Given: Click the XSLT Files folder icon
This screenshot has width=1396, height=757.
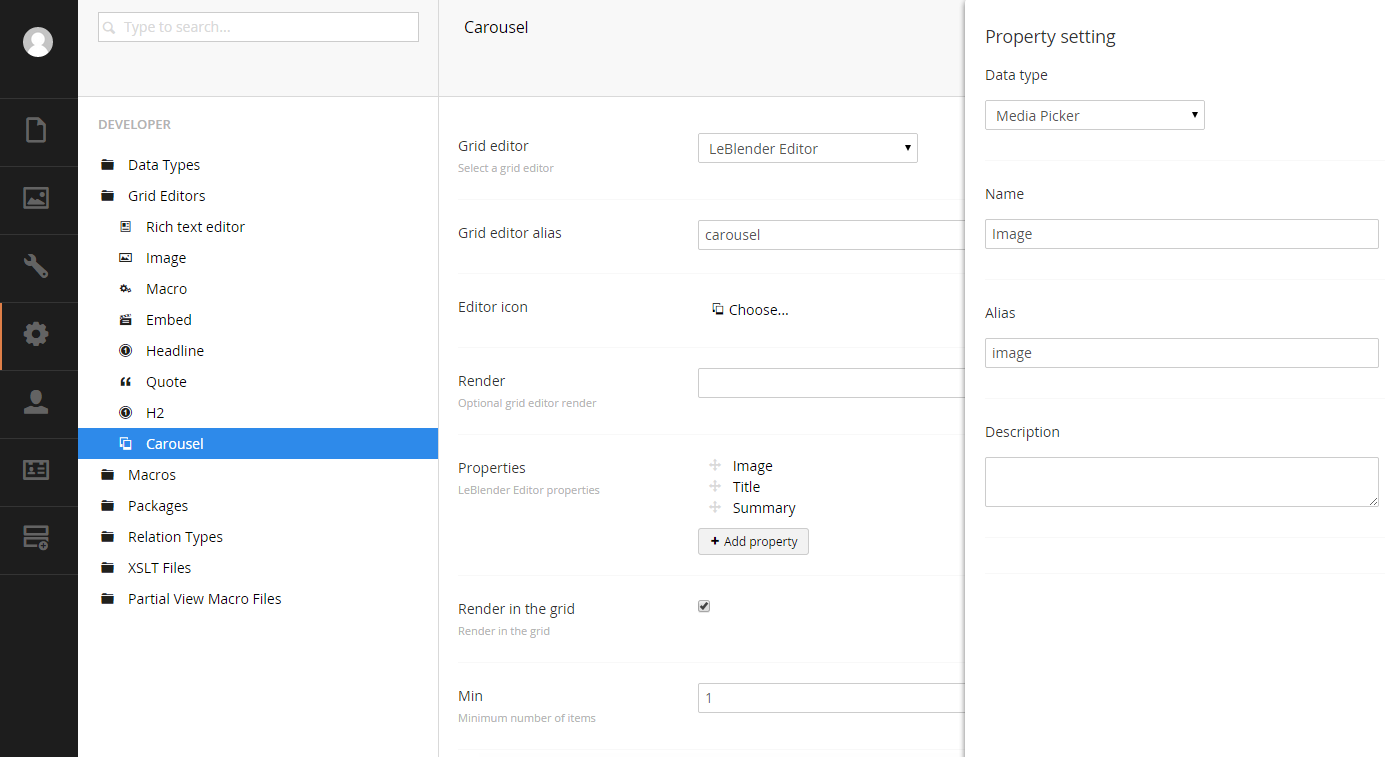Looking at the screenshot, I should [x=107, y=568].
